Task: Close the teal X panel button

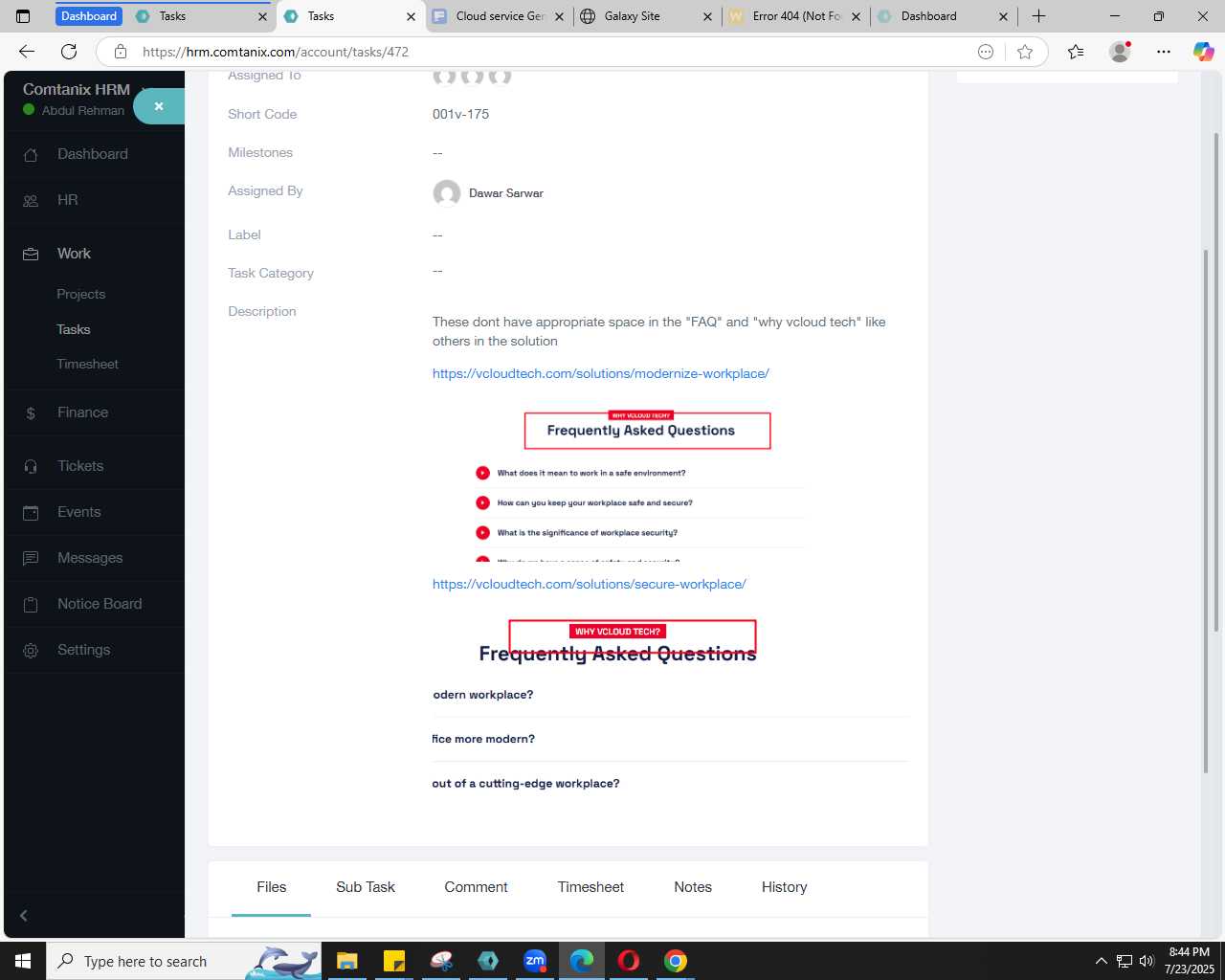Action: coord(159,106)
